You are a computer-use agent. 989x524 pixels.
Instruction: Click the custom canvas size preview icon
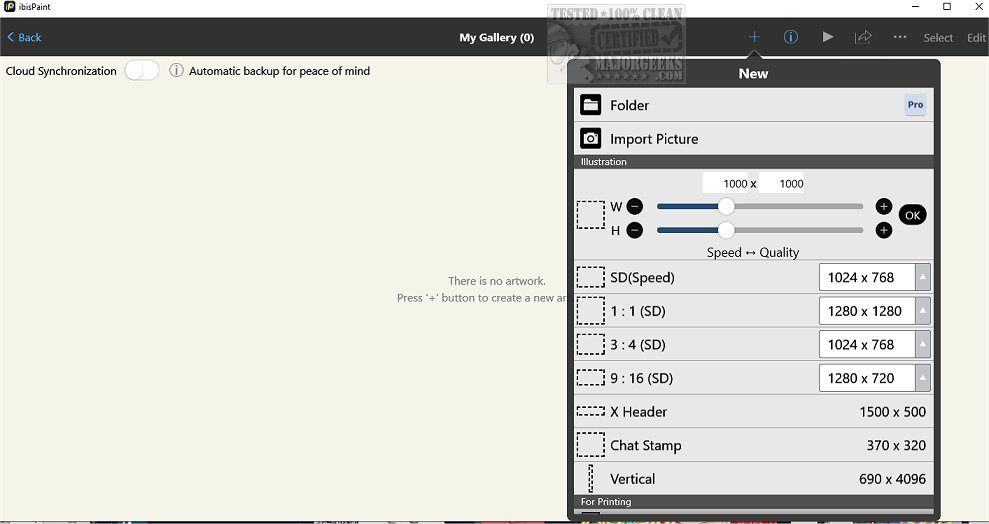[x=590, y=215]
